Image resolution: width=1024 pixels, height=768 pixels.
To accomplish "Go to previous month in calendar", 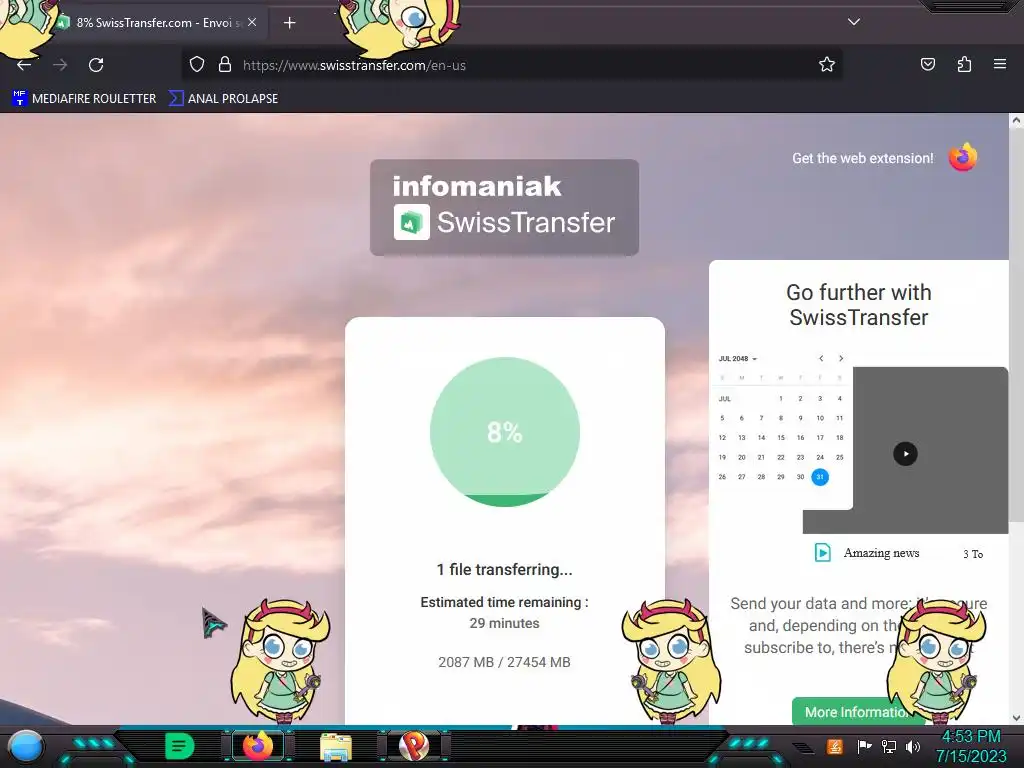I will [x=821, y=358].
